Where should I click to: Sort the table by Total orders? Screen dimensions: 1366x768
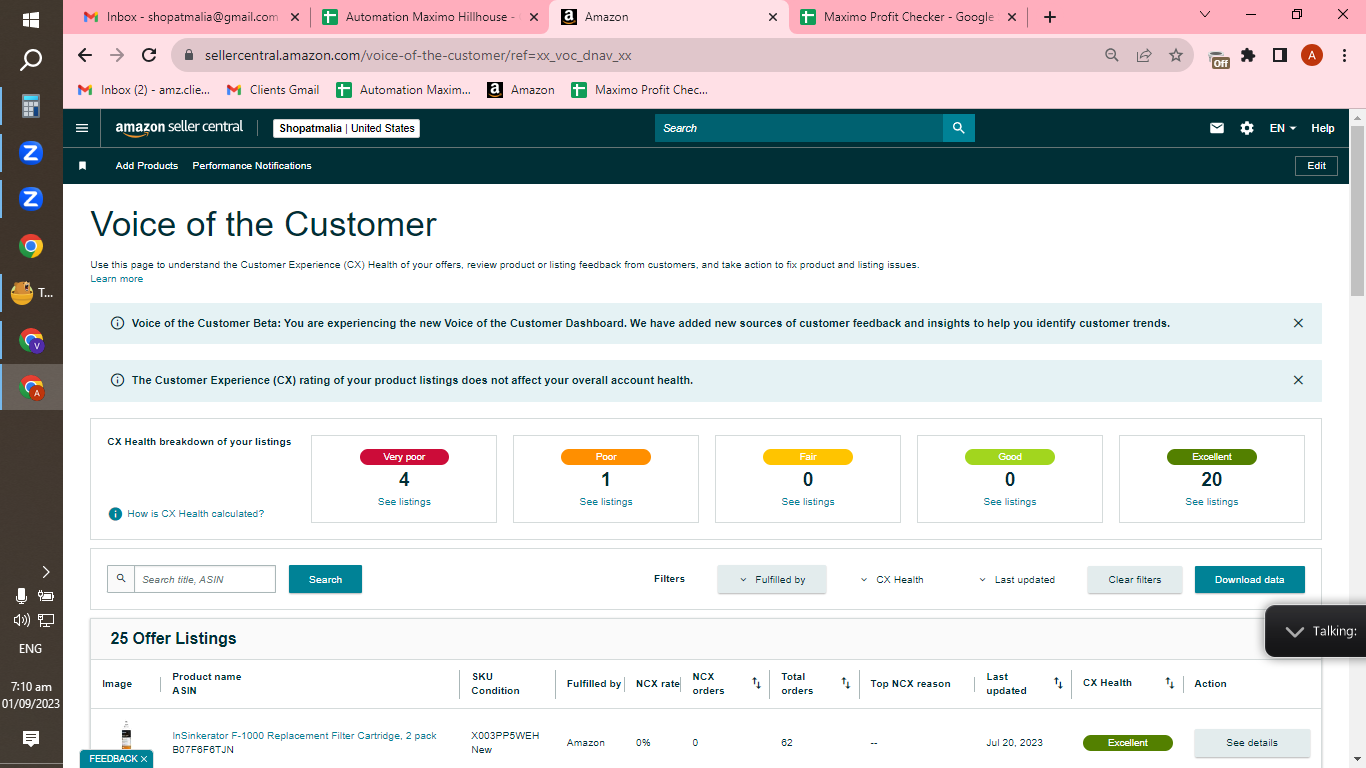[846, 684]
